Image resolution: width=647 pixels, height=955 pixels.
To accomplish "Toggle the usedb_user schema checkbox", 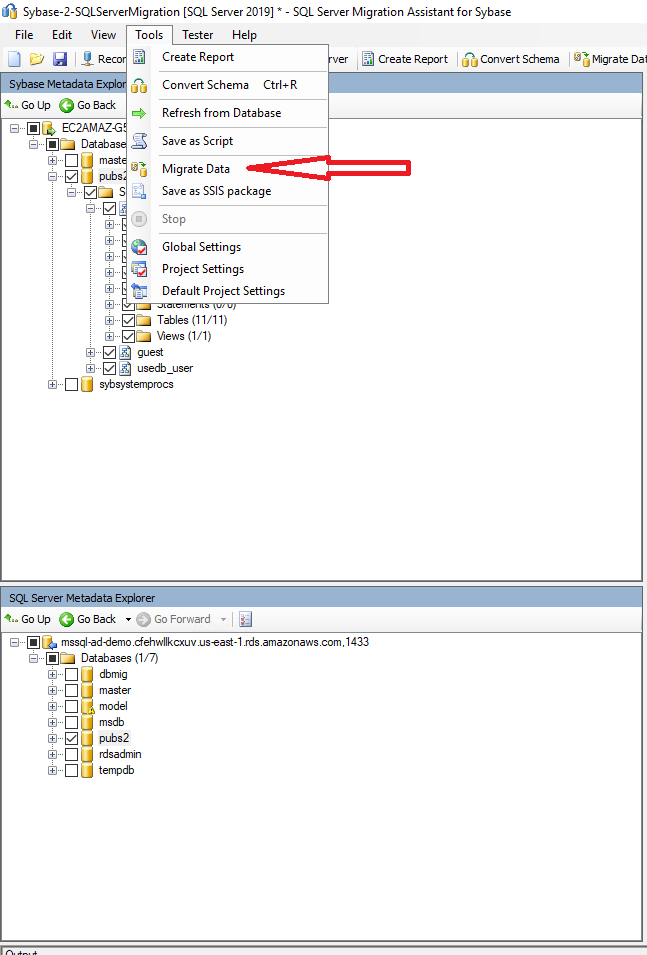I will (x=109, y=368).
